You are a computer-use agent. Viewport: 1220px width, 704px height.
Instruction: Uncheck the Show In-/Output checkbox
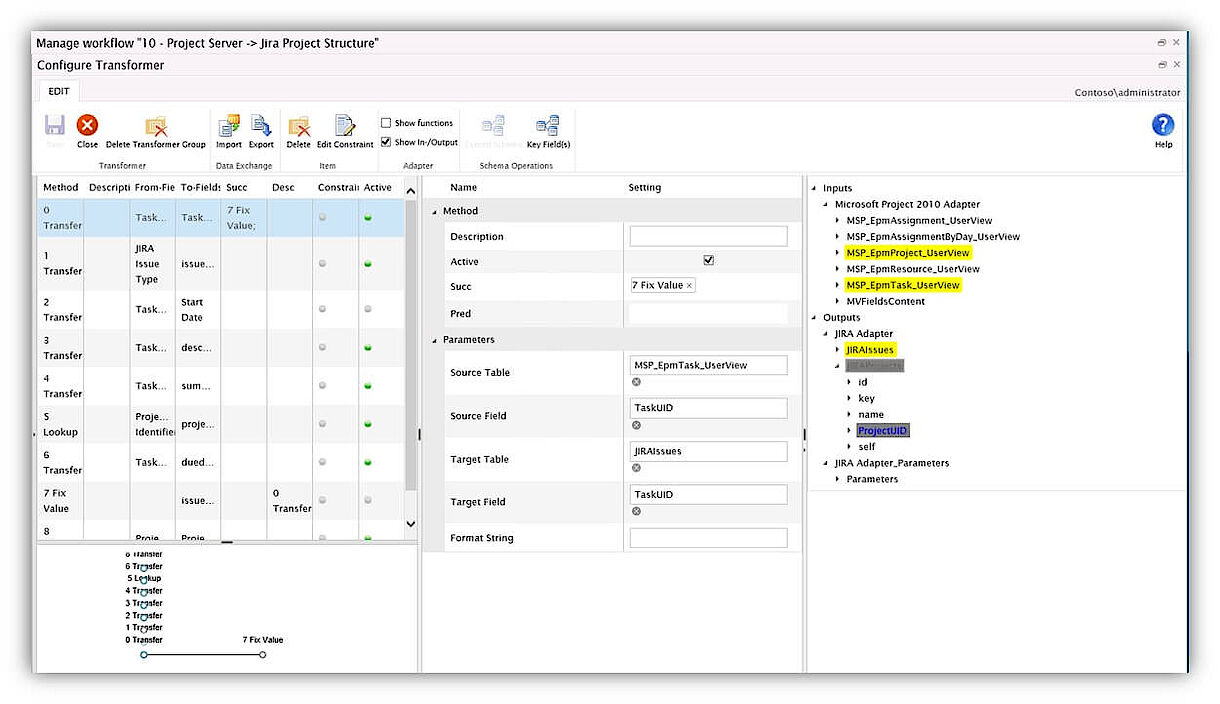(x=386, y=142)
